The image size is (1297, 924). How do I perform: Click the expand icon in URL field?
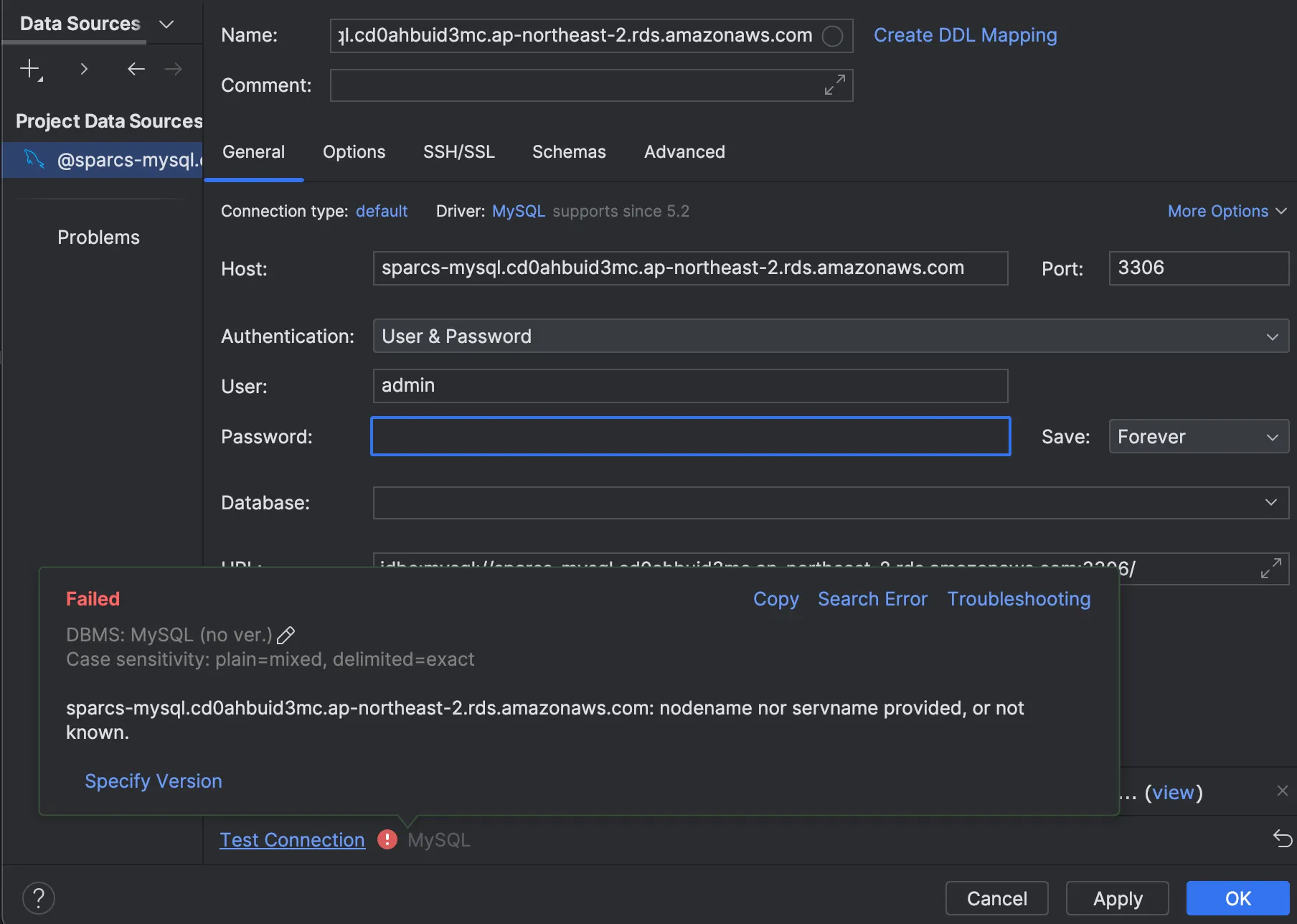click(1270, 569)
